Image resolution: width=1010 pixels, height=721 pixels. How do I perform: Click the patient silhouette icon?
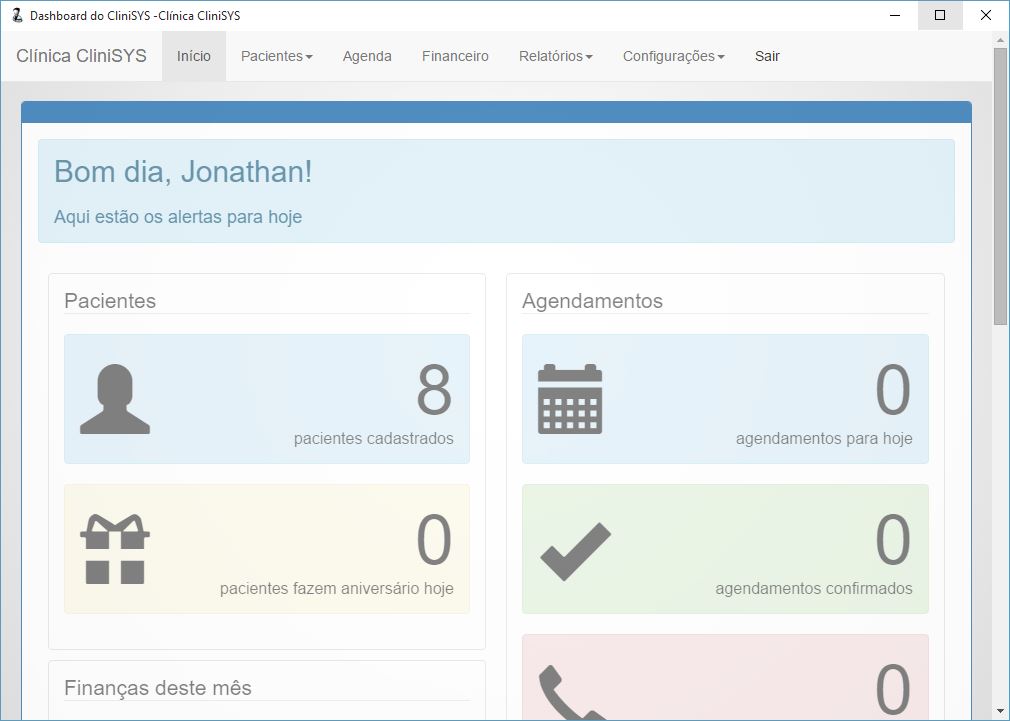point(115,399)
